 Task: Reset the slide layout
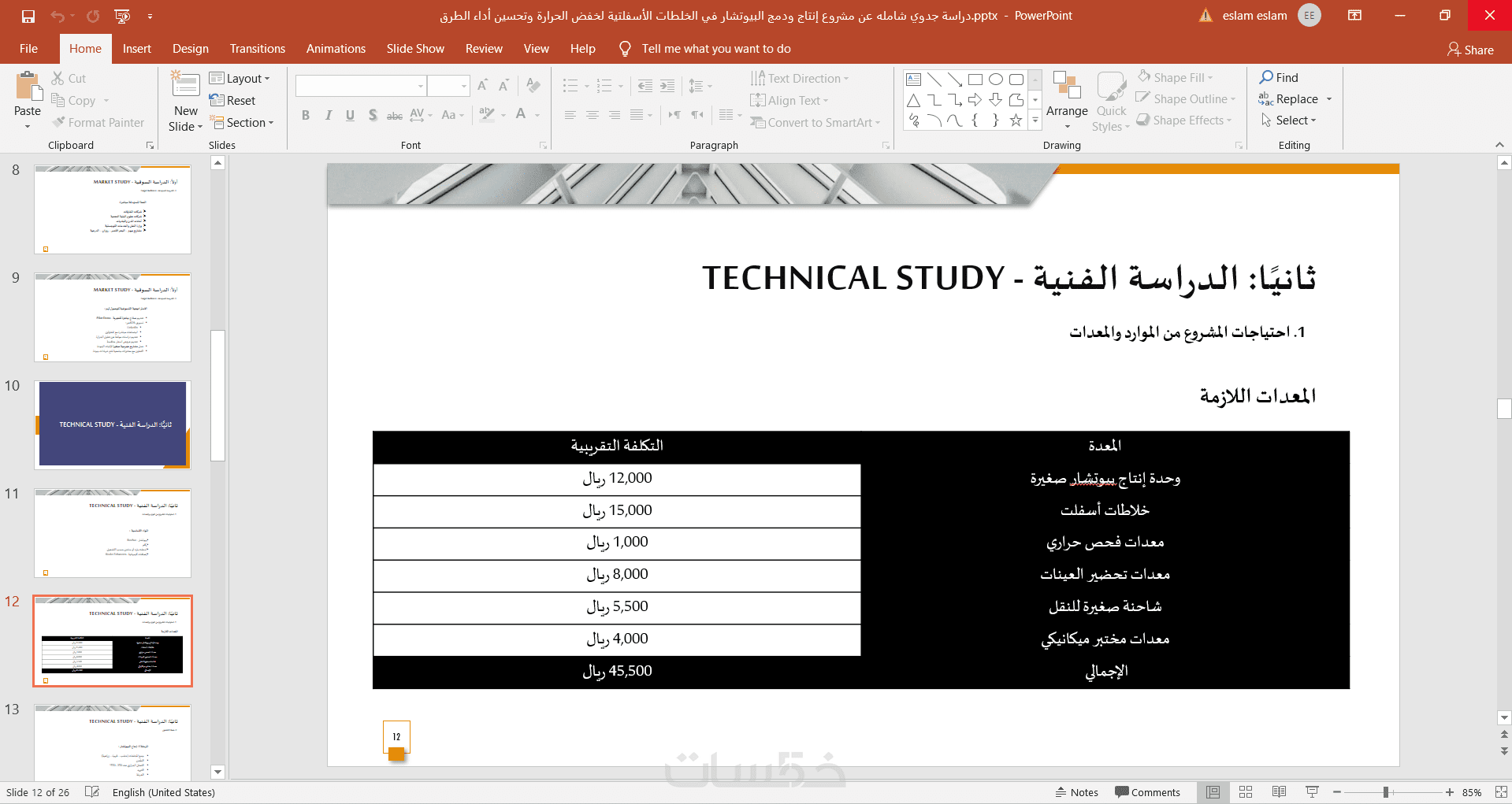232,100
